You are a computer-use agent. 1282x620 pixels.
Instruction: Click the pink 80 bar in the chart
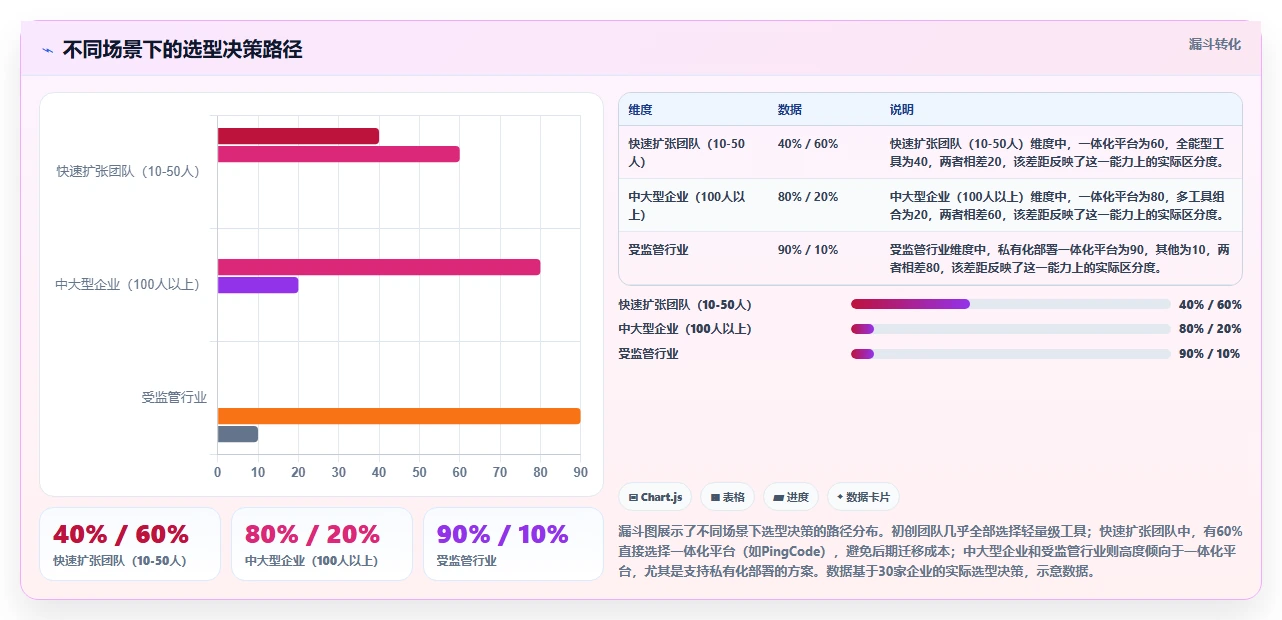[379, 267]
